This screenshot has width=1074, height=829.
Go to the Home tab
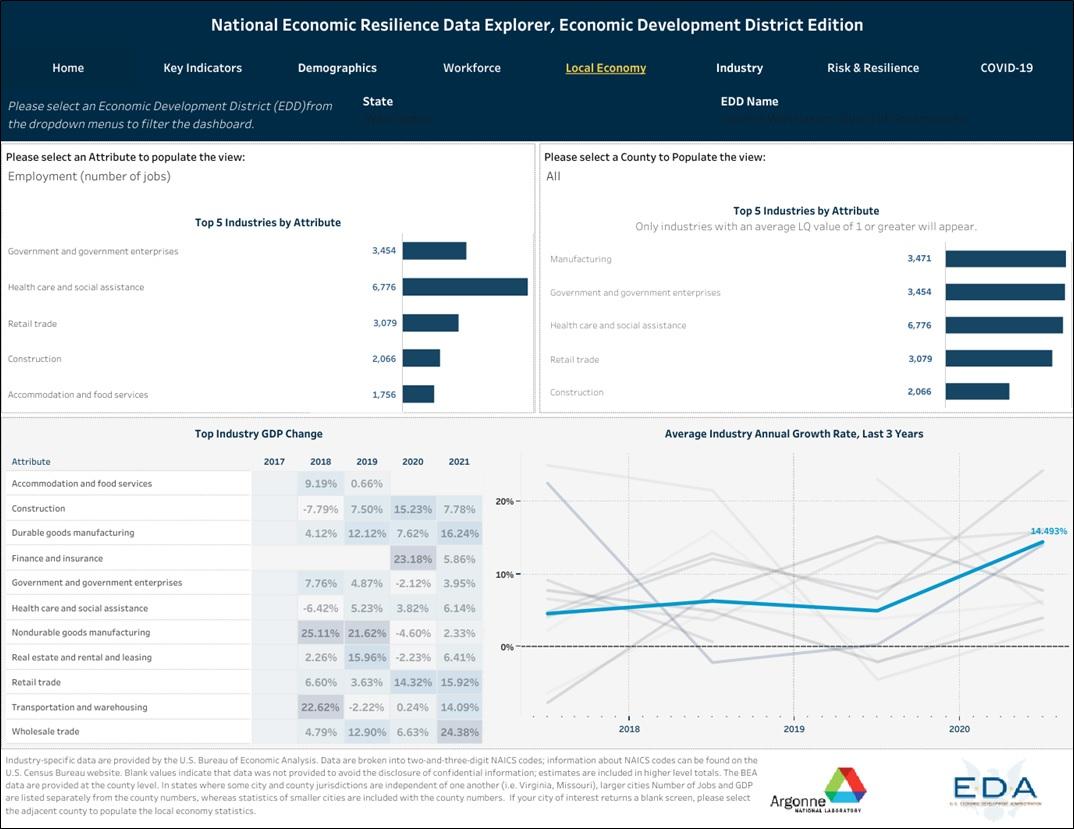pyautogui.click(x=67, y=67)
